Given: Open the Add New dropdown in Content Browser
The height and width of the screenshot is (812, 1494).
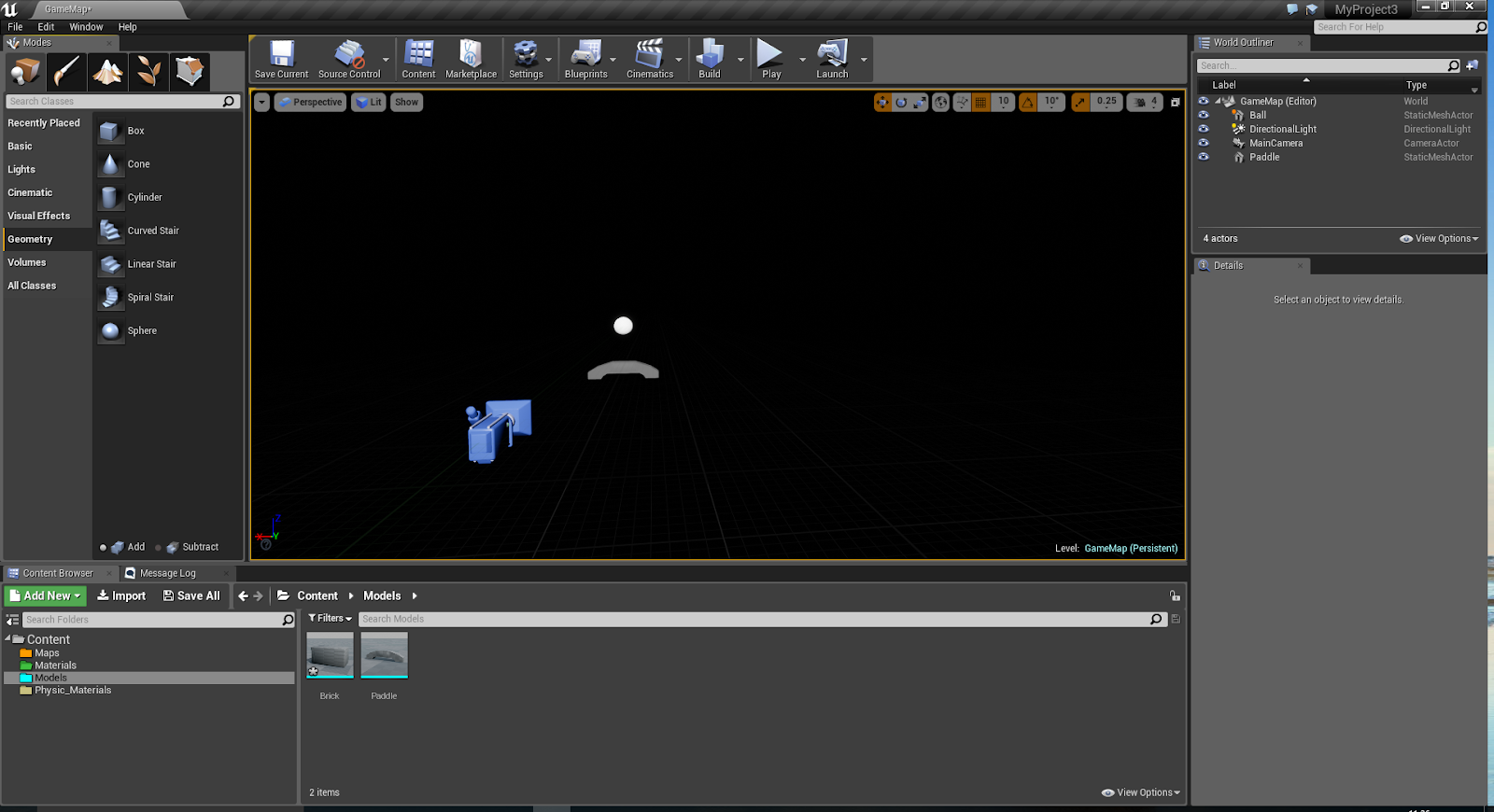Looking at the screenshot, I should click(46, 595).
